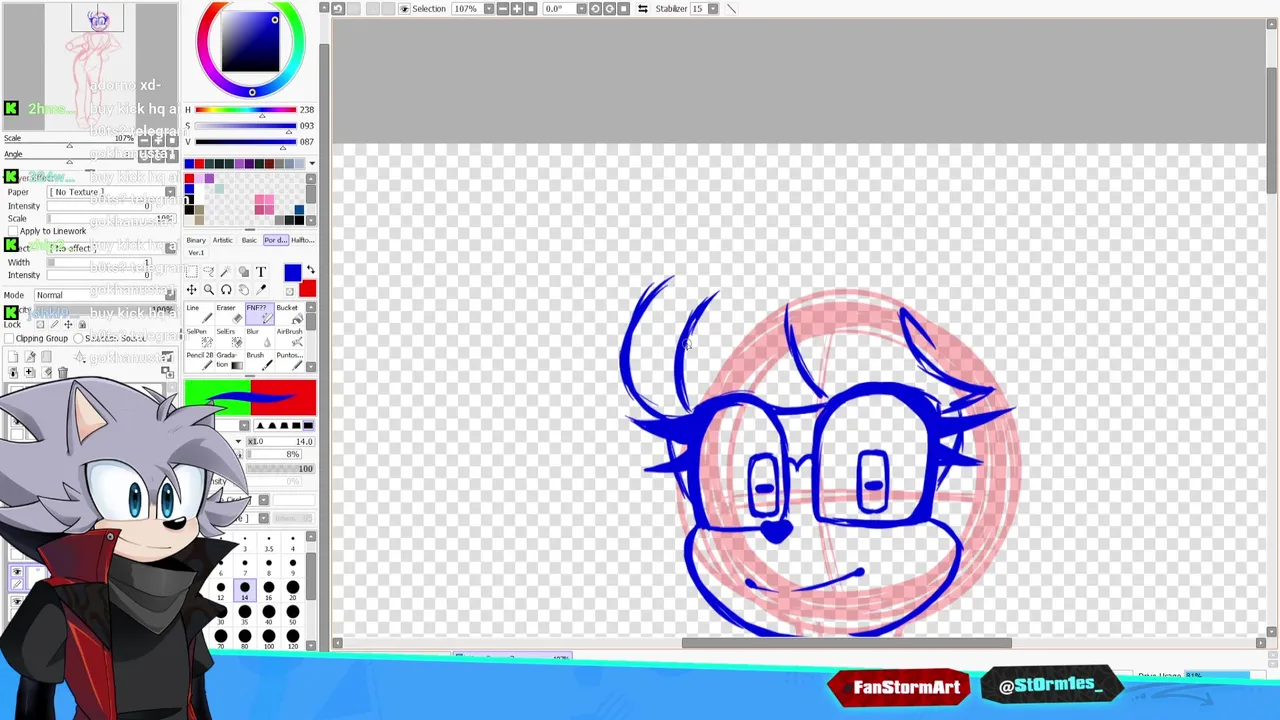Viewport: 1280px width, 720px height.
Task: Swap foreground and background colors
Action: click(310, 270)
